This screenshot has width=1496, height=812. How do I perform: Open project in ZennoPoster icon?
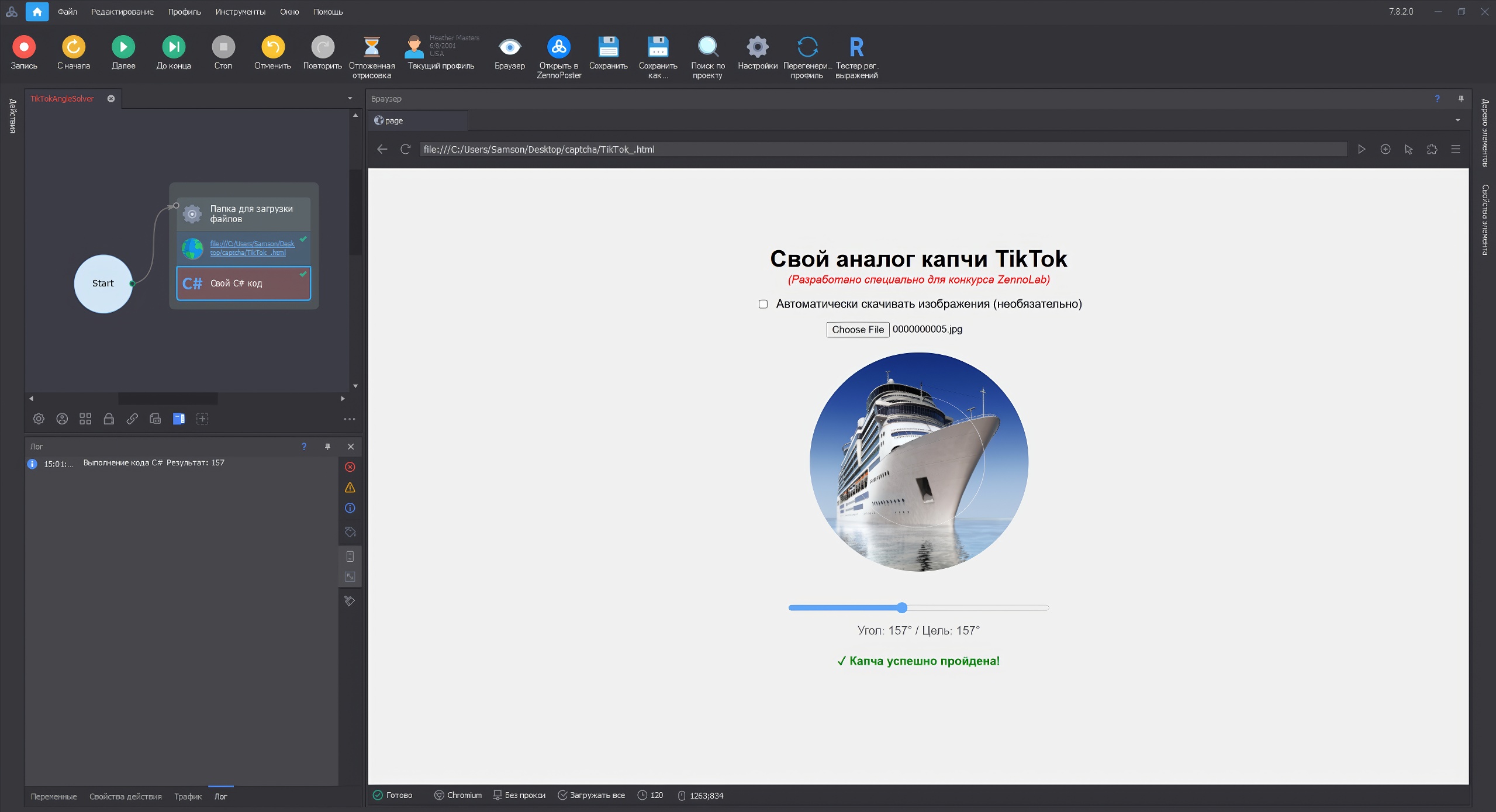[559, 47]
